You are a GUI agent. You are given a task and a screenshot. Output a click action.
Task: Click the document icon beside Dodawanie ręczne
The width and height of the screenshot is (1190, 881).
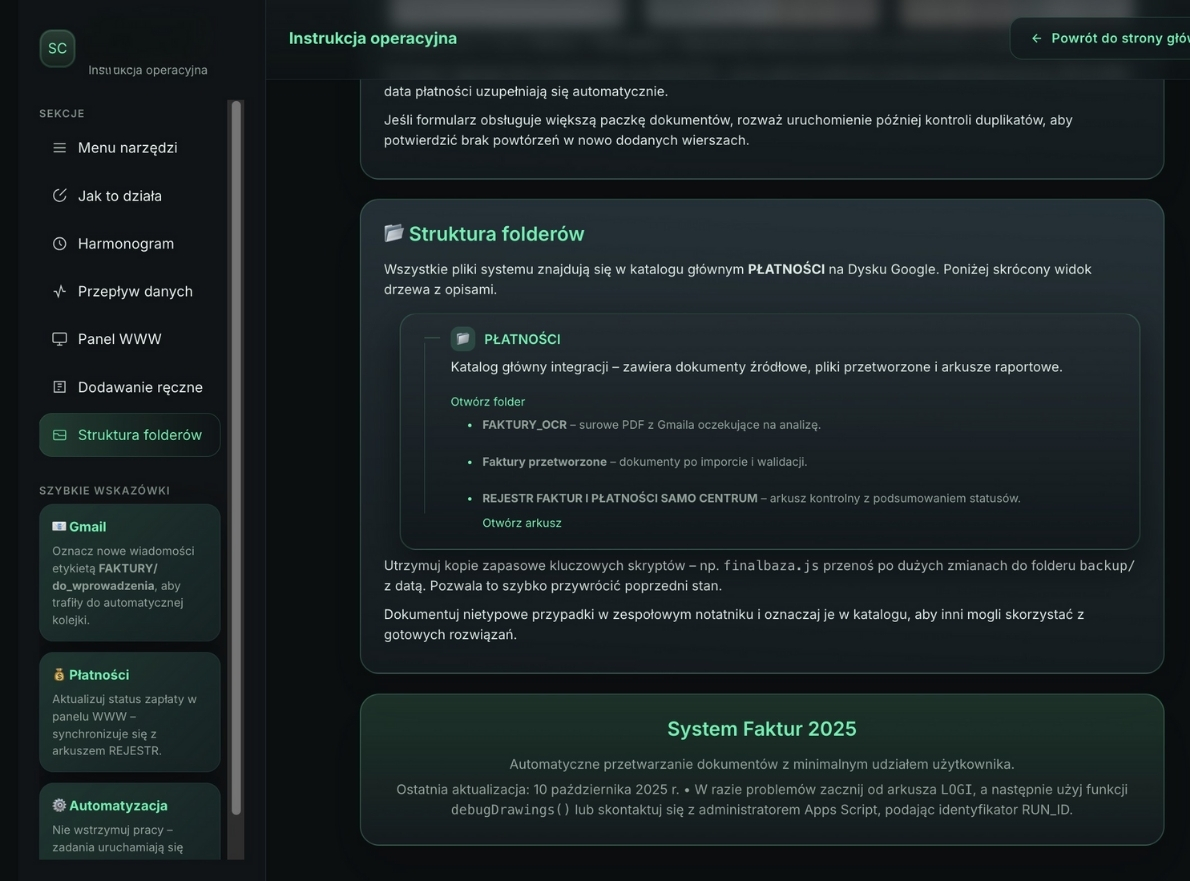60,387
